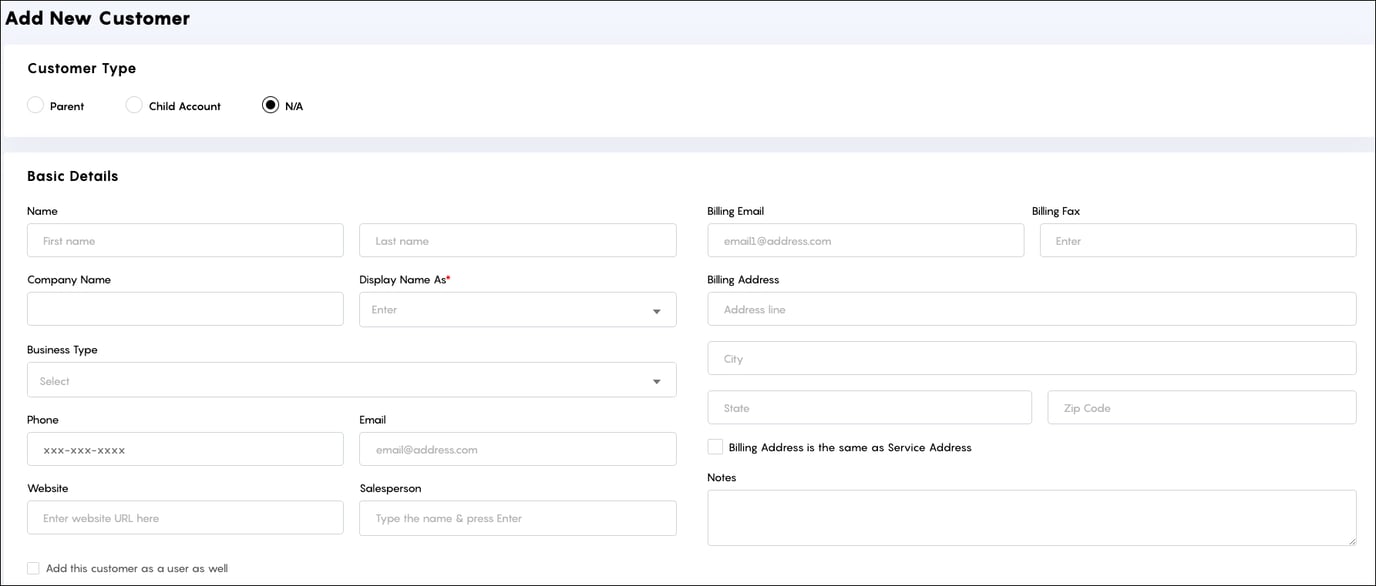
Task: Click the Billing Fax field
Action: click(1198, 241)
